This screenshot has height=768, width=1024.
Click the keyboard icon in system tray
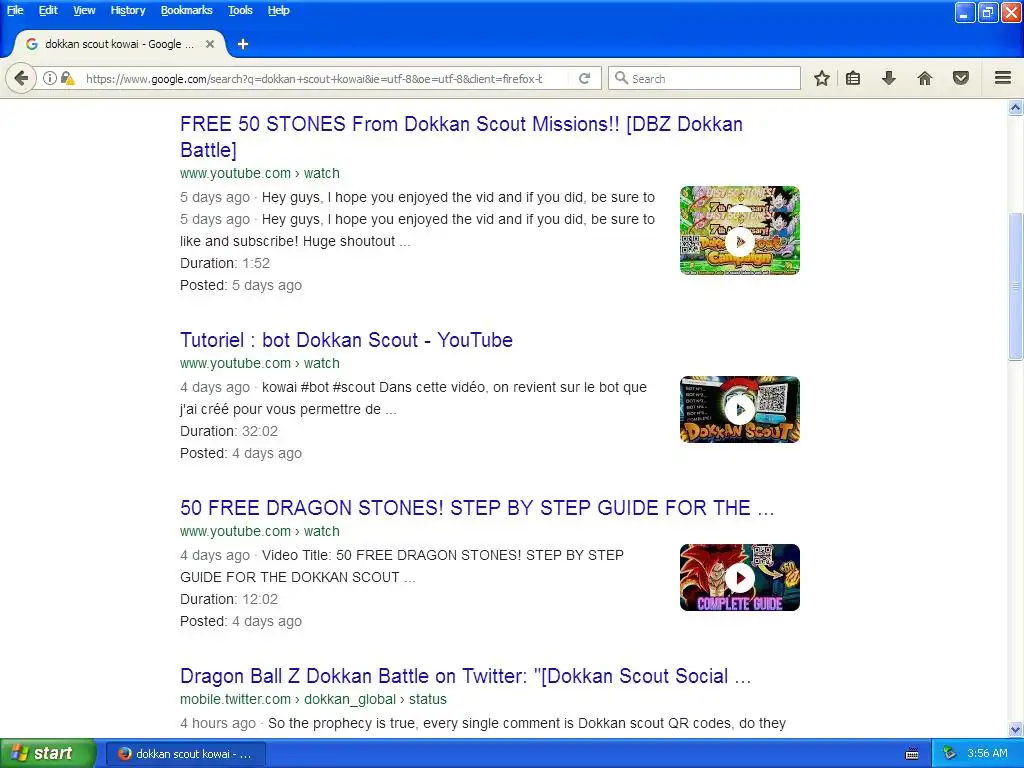tap(912, 754)
